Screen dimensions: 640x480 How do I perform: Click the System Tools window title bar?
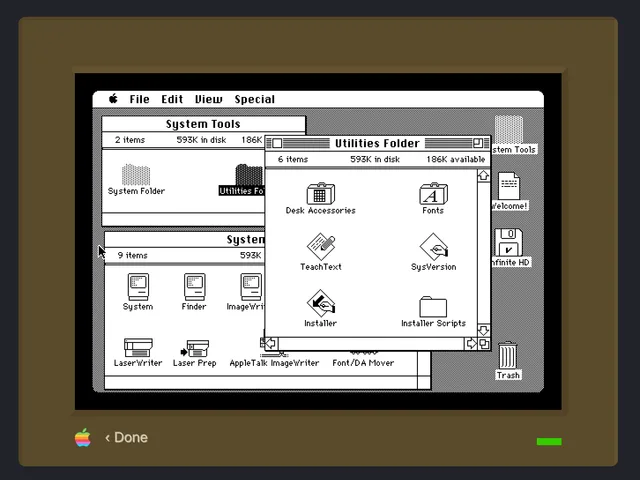pyautogui.click(x=203, y=124)
